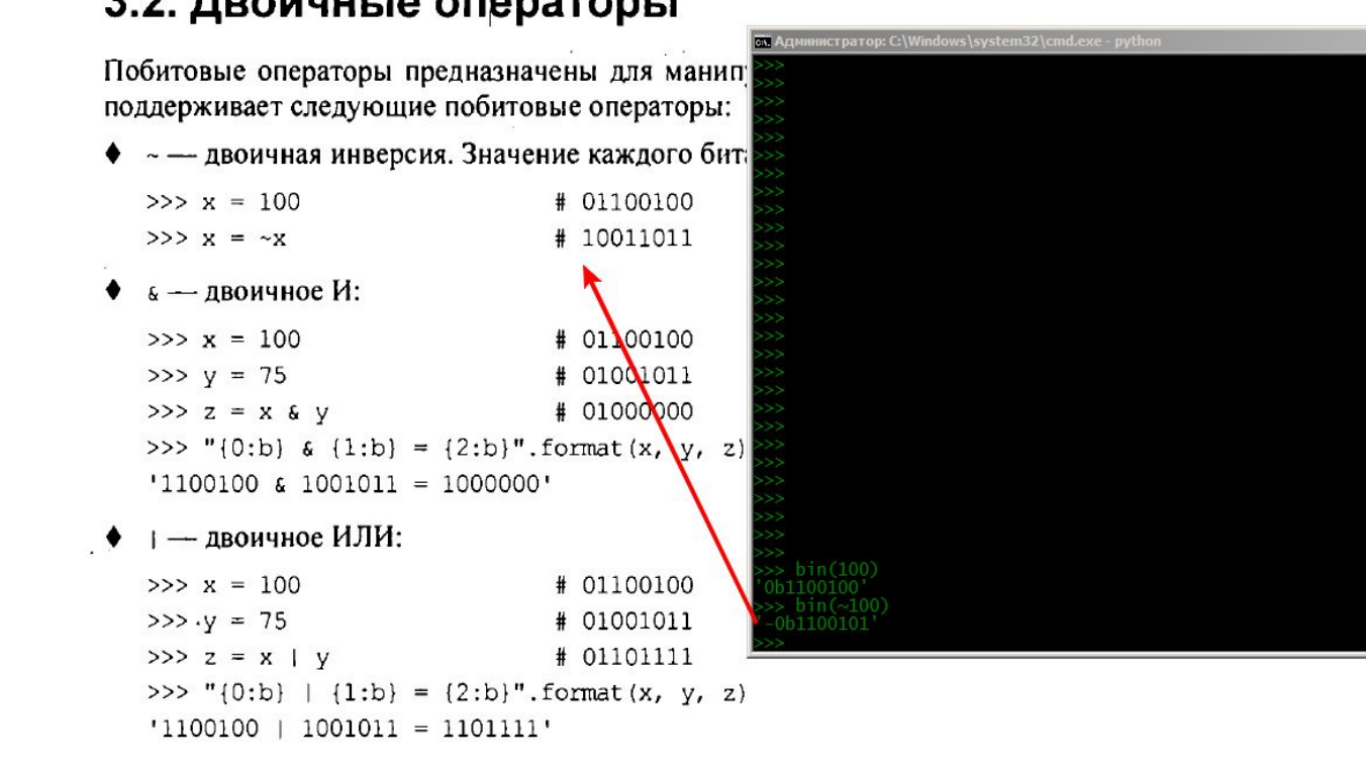Viewport: 1366px width, 768px height.
Task: Select the cmd.exe window title bar
Action: (x=1000, y=42)
